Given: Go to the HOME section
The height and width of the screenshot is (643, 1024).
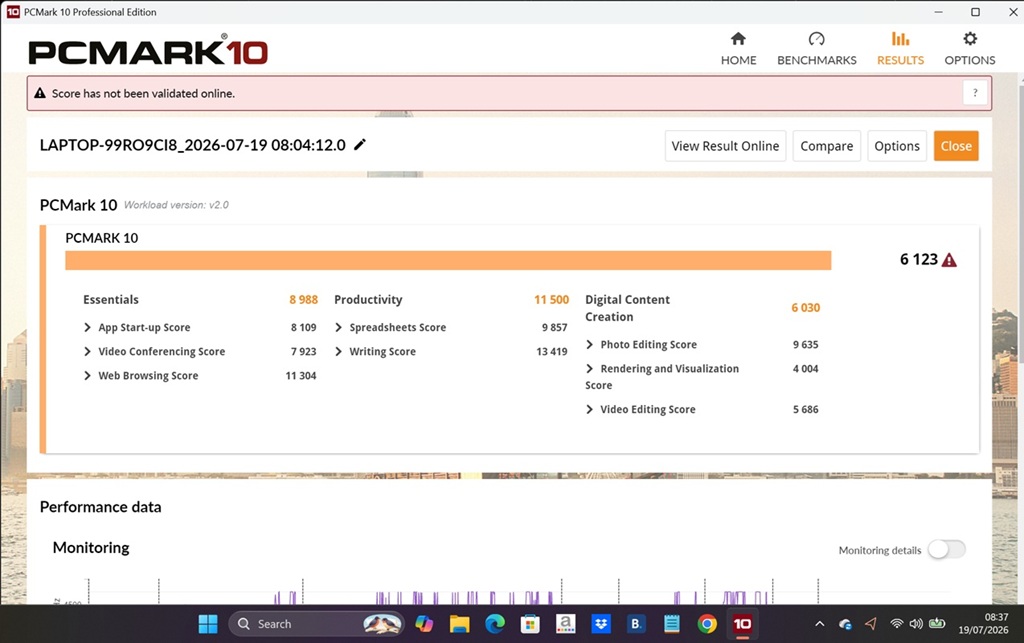Looking at the screenshot, I should 738,48.
